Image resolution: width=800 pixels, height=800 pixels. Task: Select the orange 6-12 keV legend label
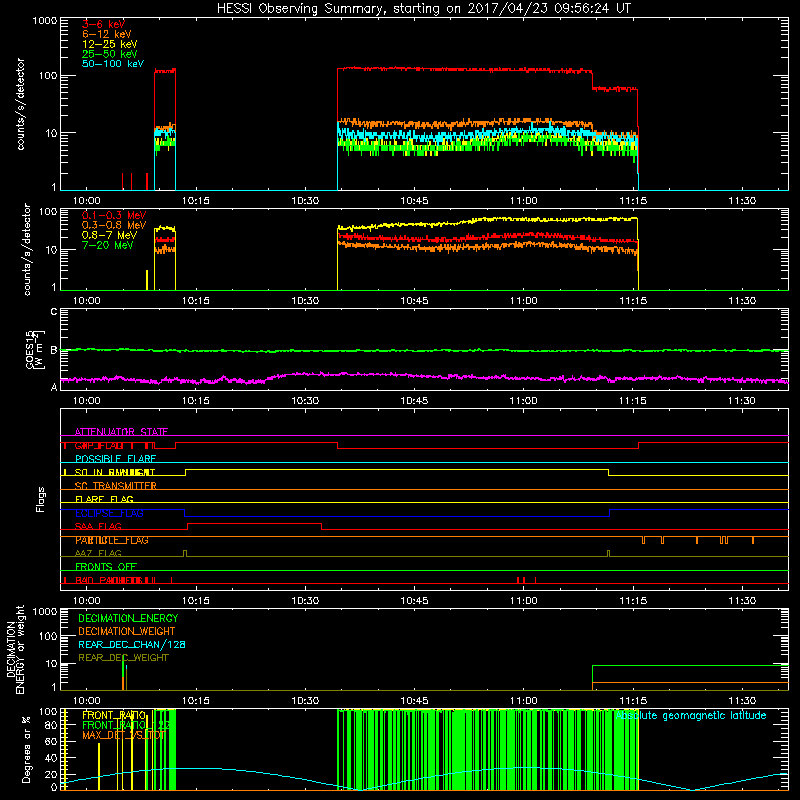(107, 34)
